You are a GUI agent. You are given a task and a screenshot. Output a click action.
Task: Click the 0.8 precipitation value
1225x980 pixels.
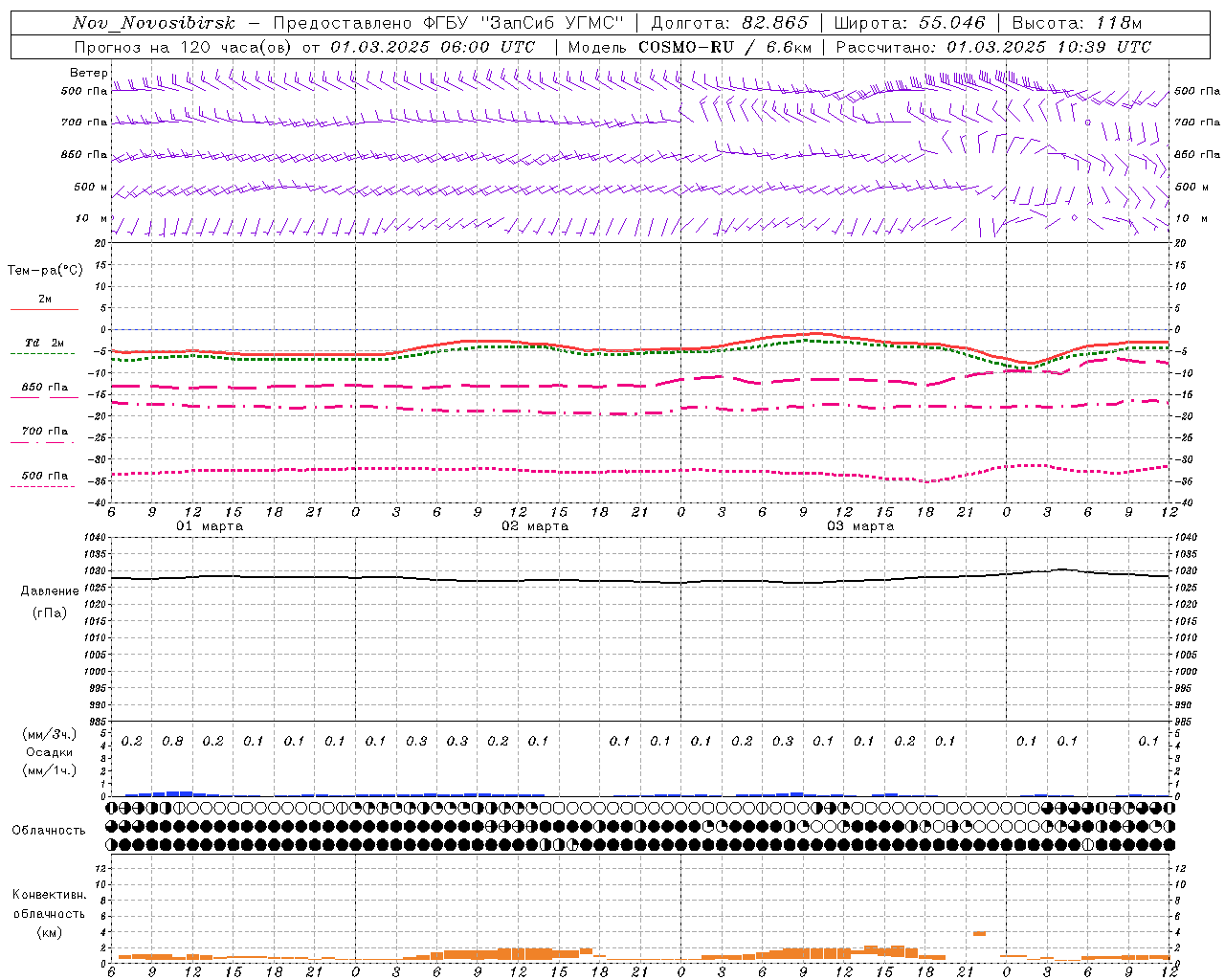[x=172, y=742]
